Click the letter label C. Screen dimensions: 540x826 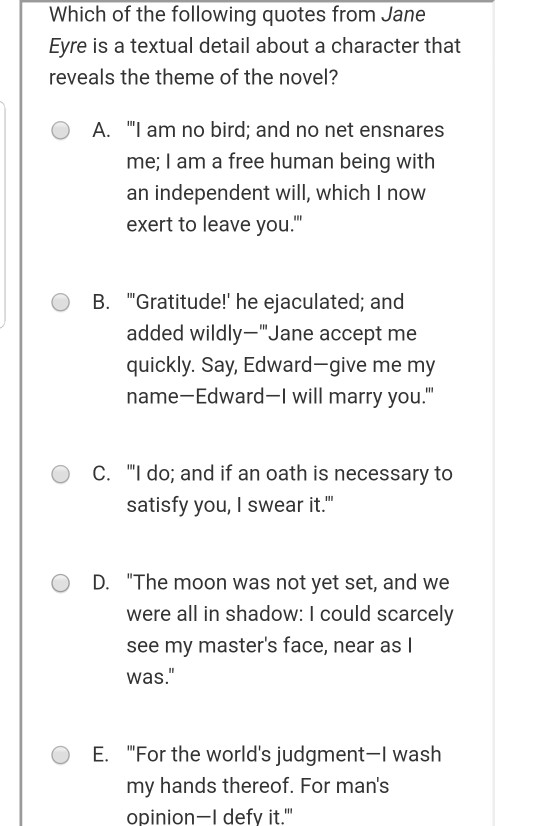[x=101, y=474]
